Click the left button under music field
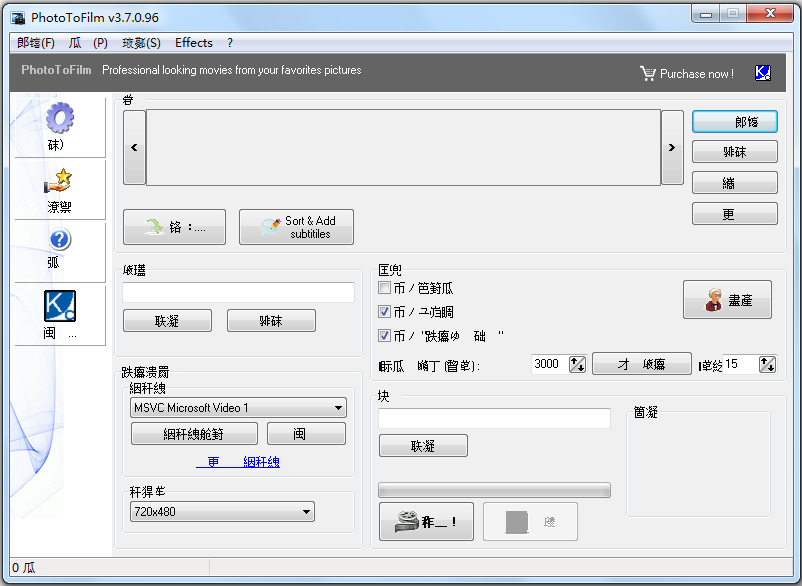 [167, 321]
